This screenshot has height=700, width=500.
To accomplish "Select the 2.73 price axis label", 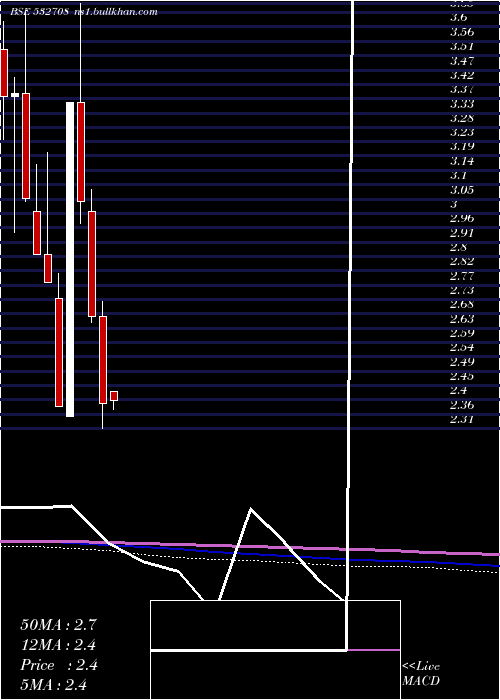I will pyautogui.click(x=462, y=290).
